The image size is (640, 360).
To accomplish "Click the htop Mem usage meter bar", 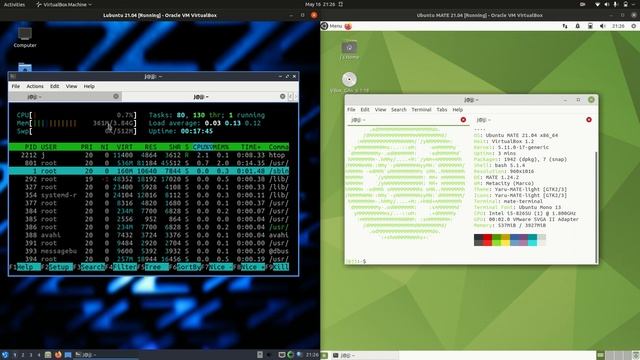I will (76, 123).
